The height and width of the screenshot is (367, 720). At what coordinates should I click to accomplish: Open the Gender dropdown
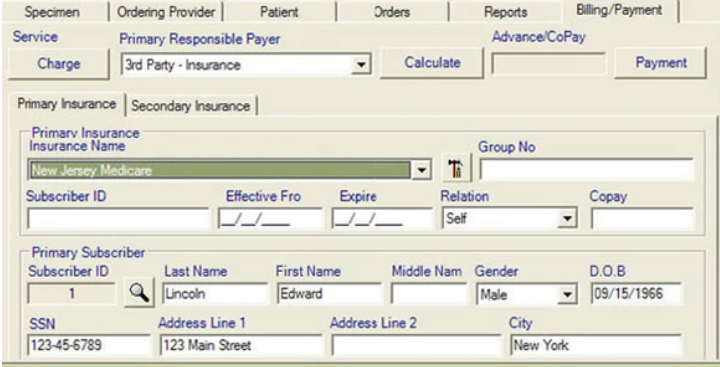pyautogui.click(x=567, y=294)
